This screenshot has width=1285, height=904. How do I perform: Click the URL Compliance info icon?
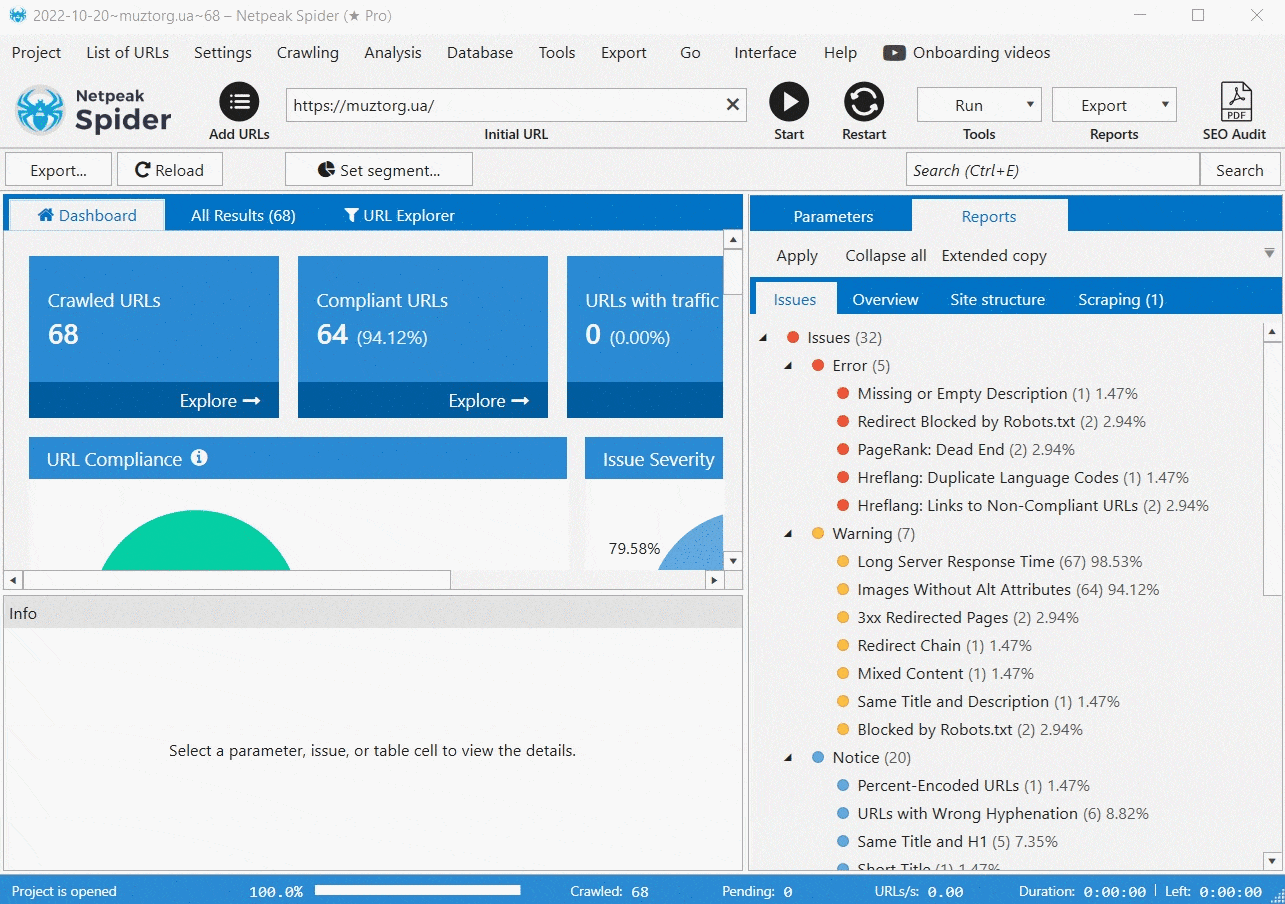(x=199, y=458)
